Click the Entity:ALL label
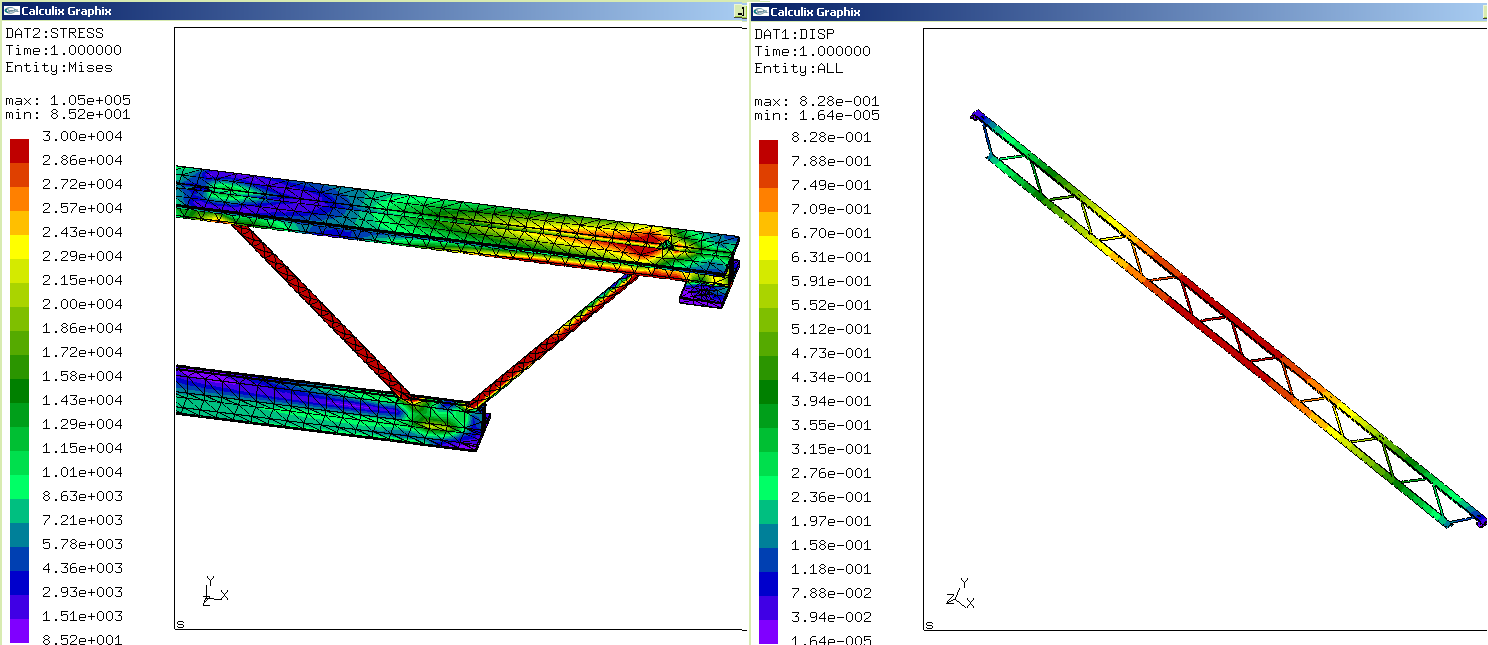This screenshot has height=645, width=1488. pos(798,69)
